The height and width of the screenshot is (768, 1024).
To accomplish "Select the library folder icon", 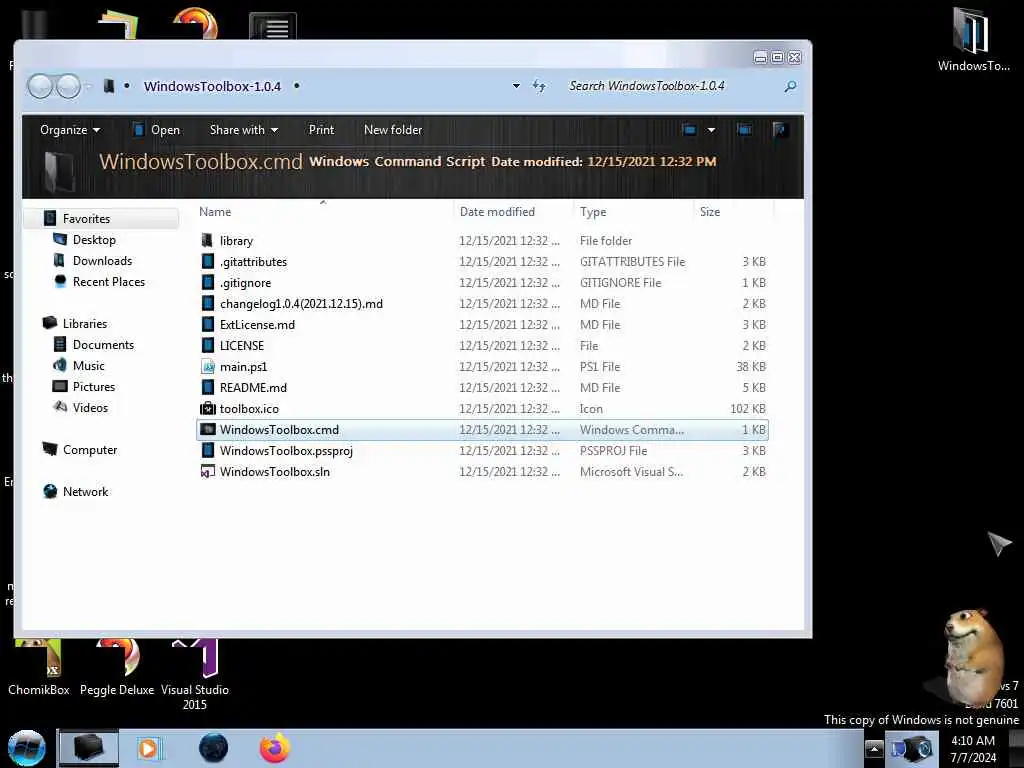I will point(207,240).
